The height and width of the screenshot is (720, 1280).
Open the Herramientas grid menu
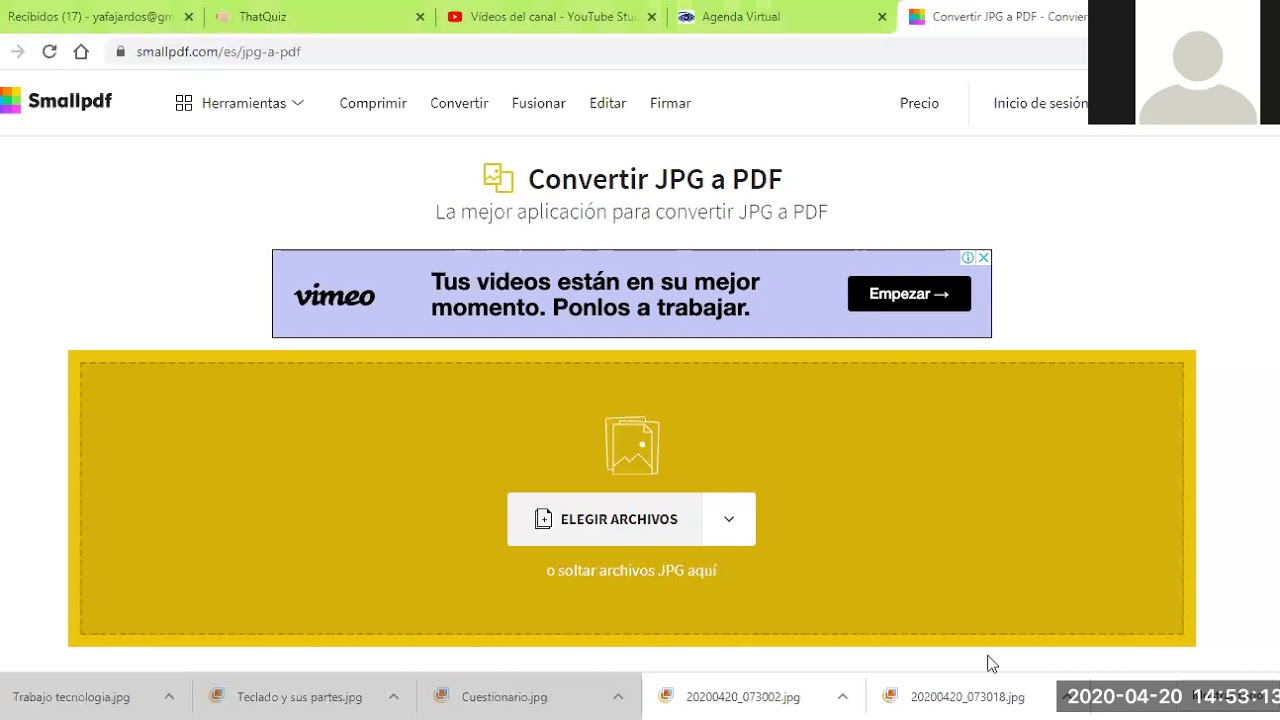[240, 103]
